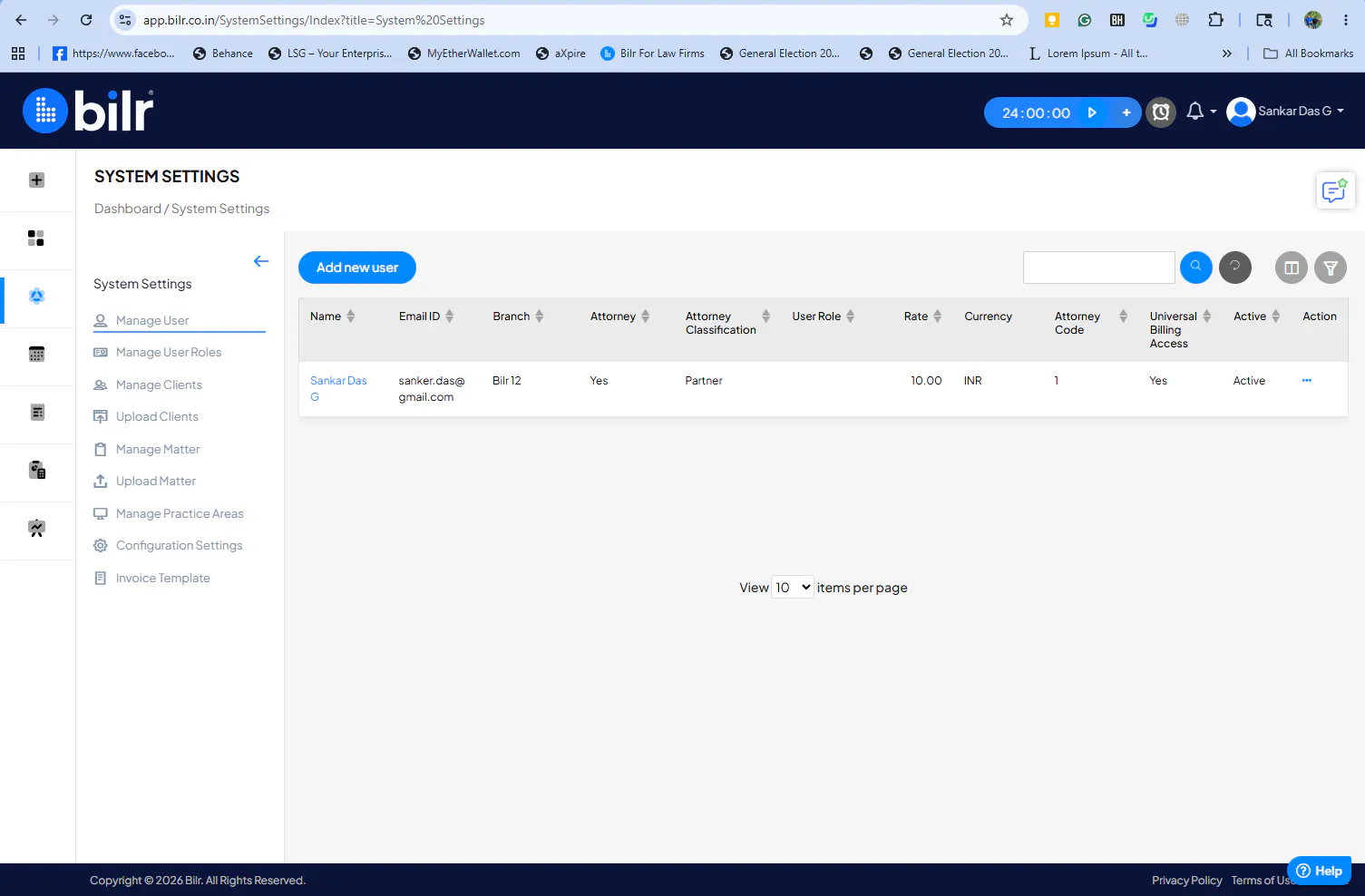Start the timer with play icon

(x=1092, y=112)
